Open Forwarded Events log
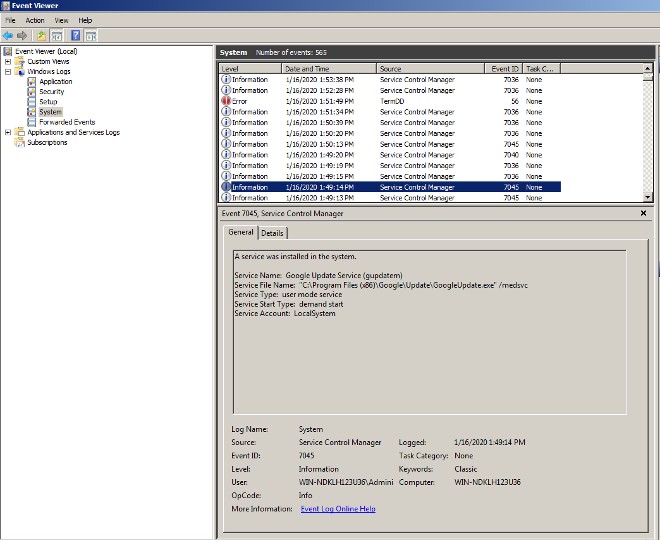Viewport: 660px width, 540px height. pyautogui.click(x=67, y=122)
